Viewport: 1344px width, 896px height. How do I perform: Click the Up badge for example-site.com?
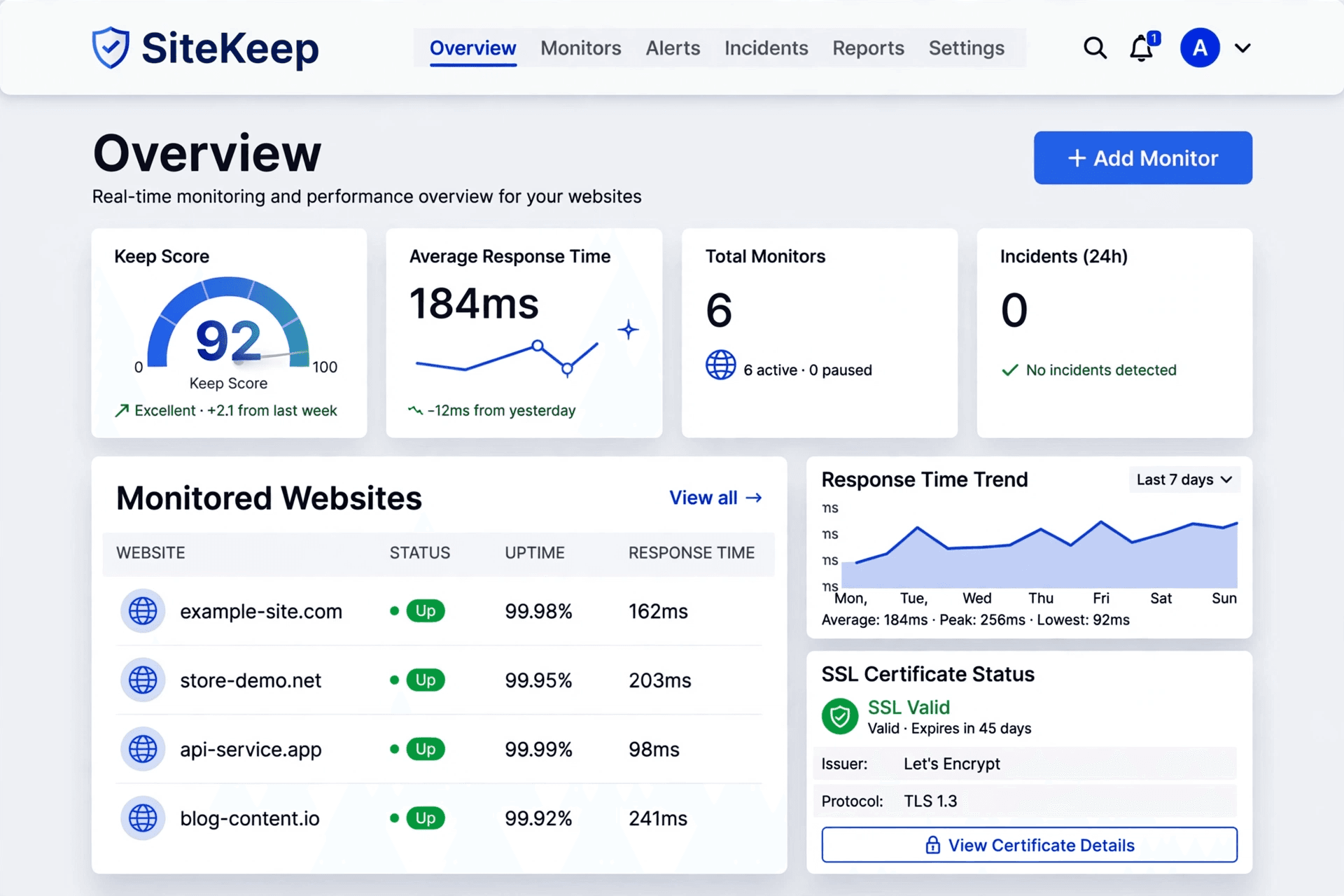point(426,611)
